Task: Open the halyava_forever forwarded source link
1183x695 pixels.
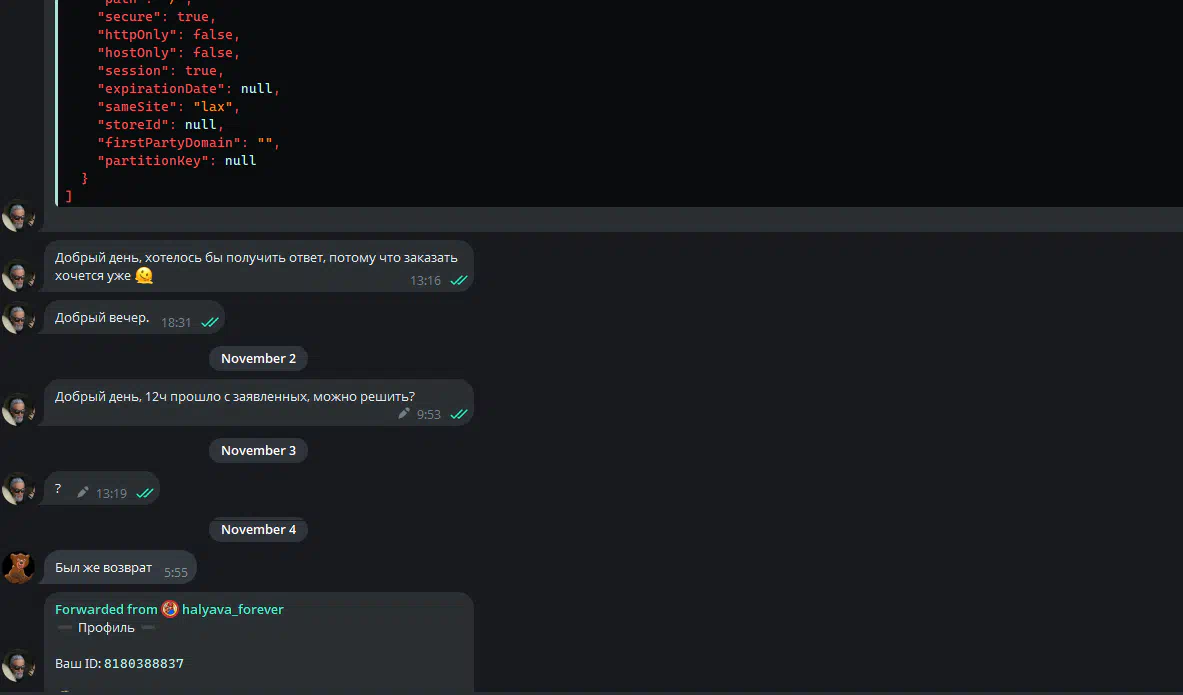Action: pyautogui.click(x=232, y=609)
